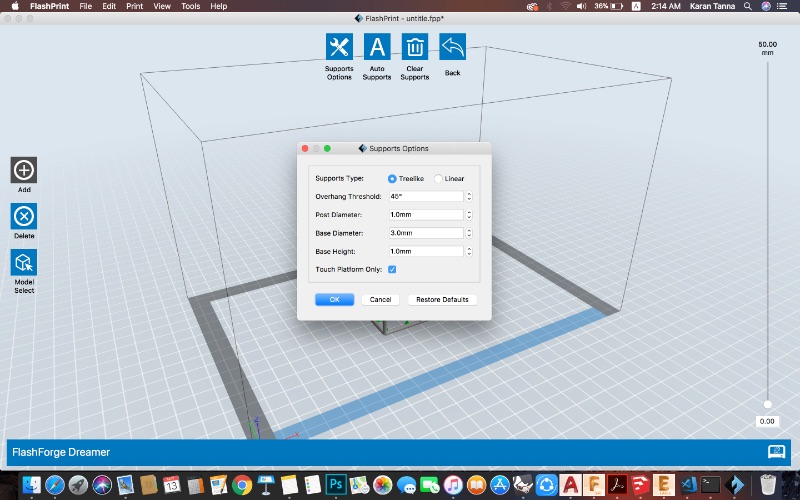The width and height of the screenshot is (800, 500).
Task: Click the Auto Supports icon
Action: [377, 47]
